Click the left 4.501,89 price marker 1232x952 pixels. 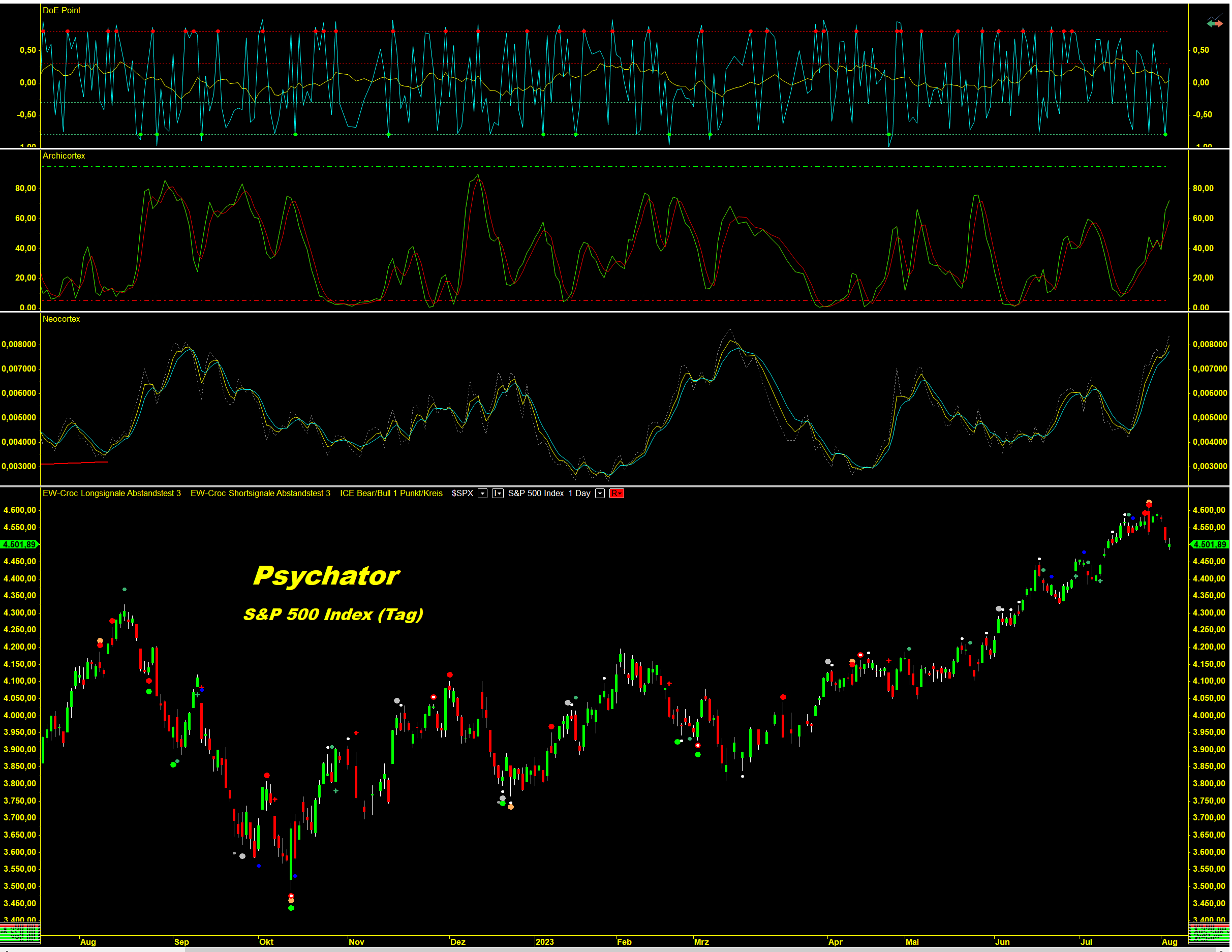19,544
